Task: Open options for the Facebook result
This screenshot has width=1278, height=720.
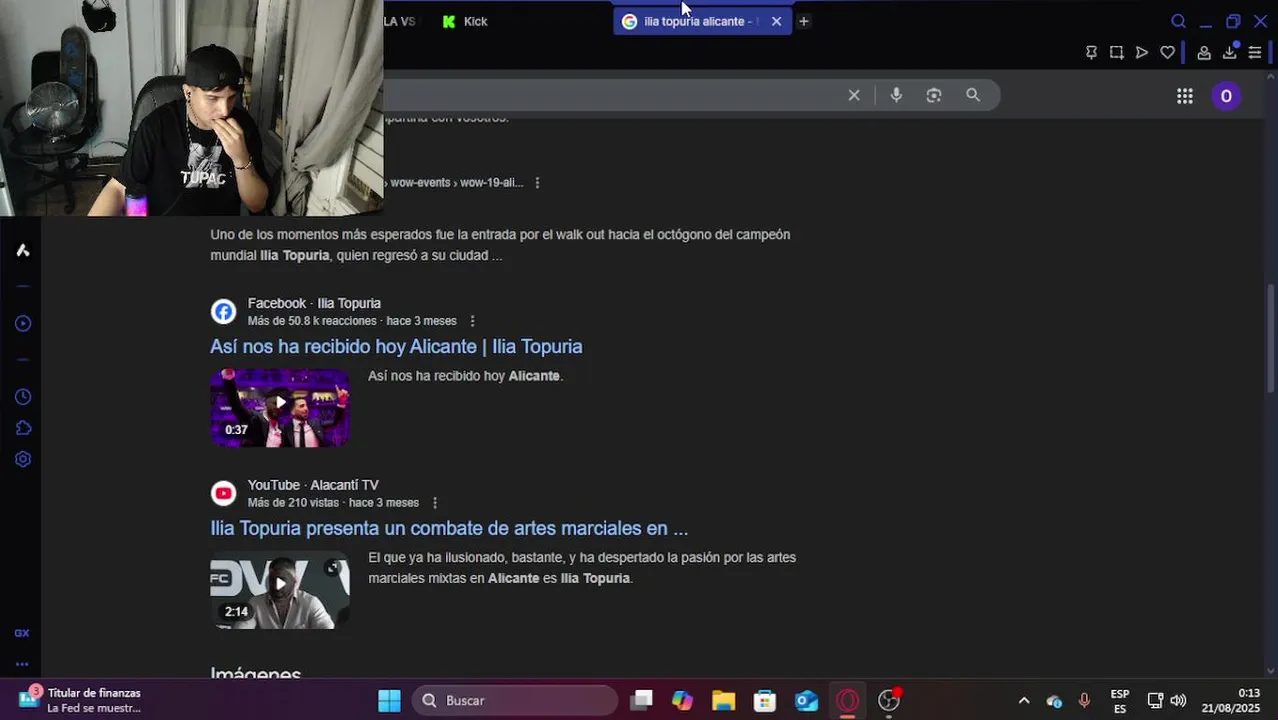Action: pos(472,321)
